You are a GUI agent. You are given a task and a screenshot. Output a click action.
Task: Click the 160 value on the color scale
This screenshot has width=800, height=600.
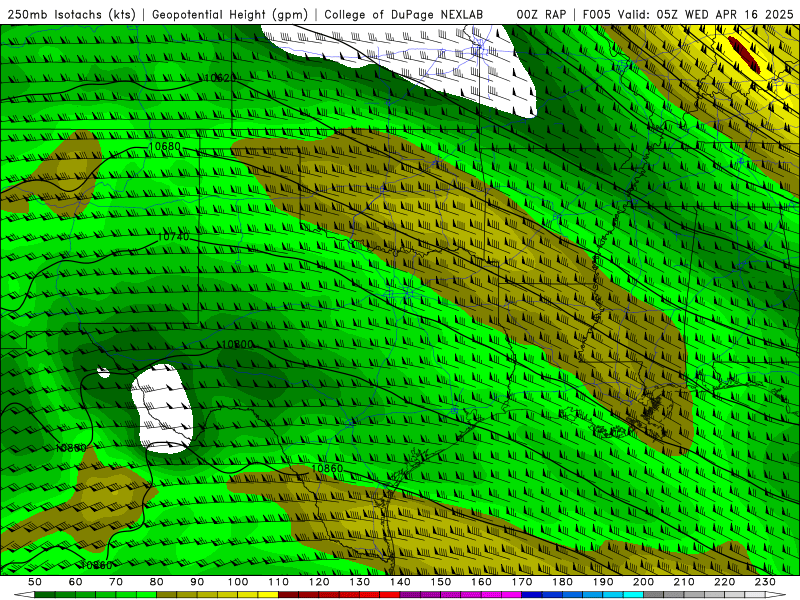[481, 582]
